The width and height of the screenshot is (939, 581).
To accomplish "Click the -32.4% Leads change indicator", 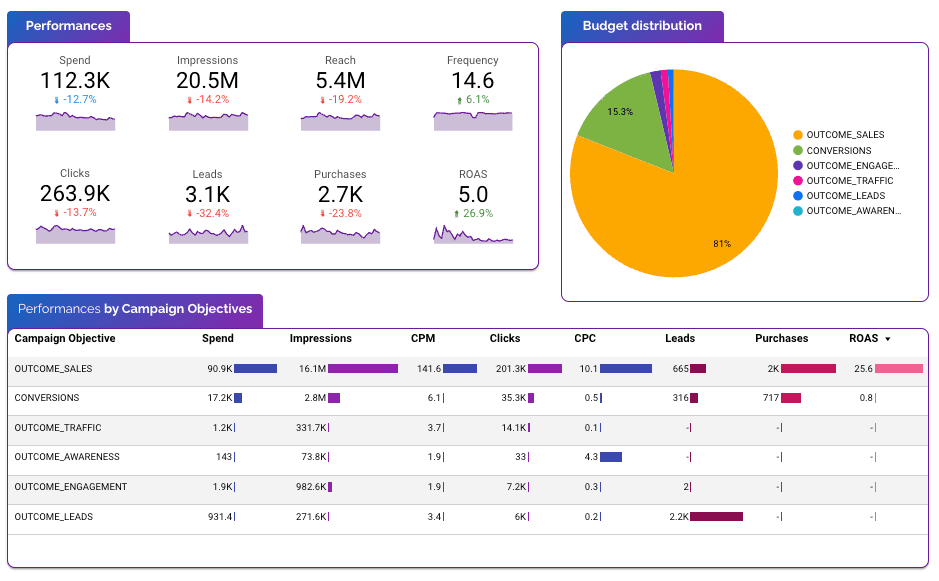I will [207, 213].
